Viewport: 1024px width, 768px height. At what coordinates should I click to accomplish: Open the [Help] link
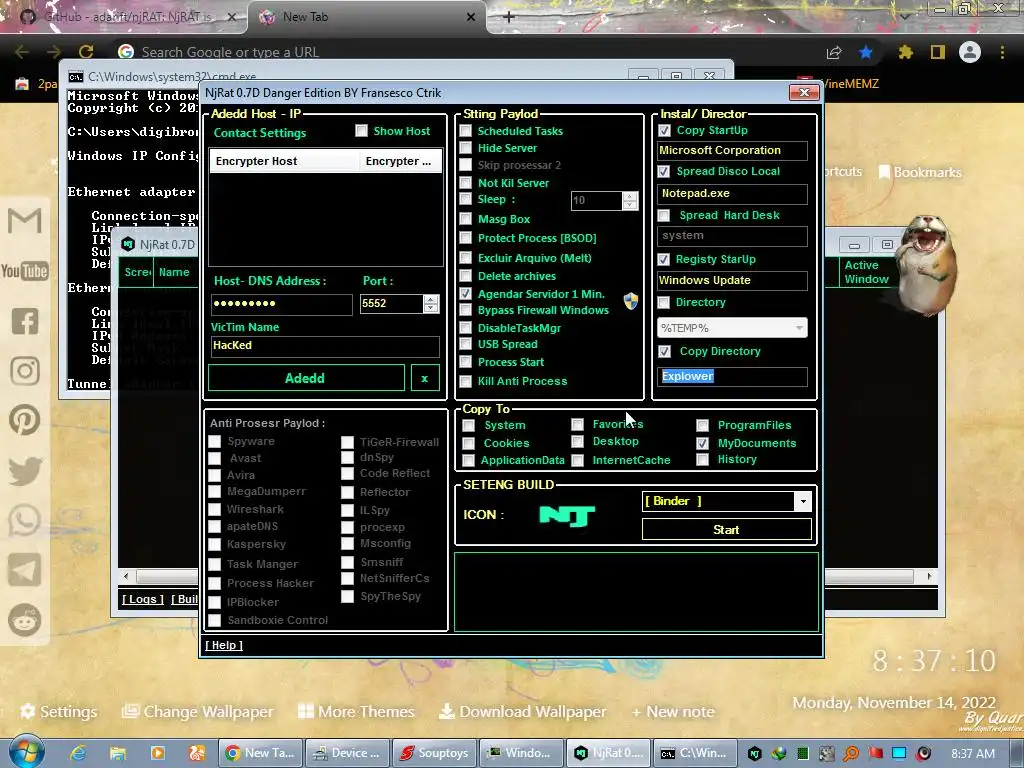(224, 645)
